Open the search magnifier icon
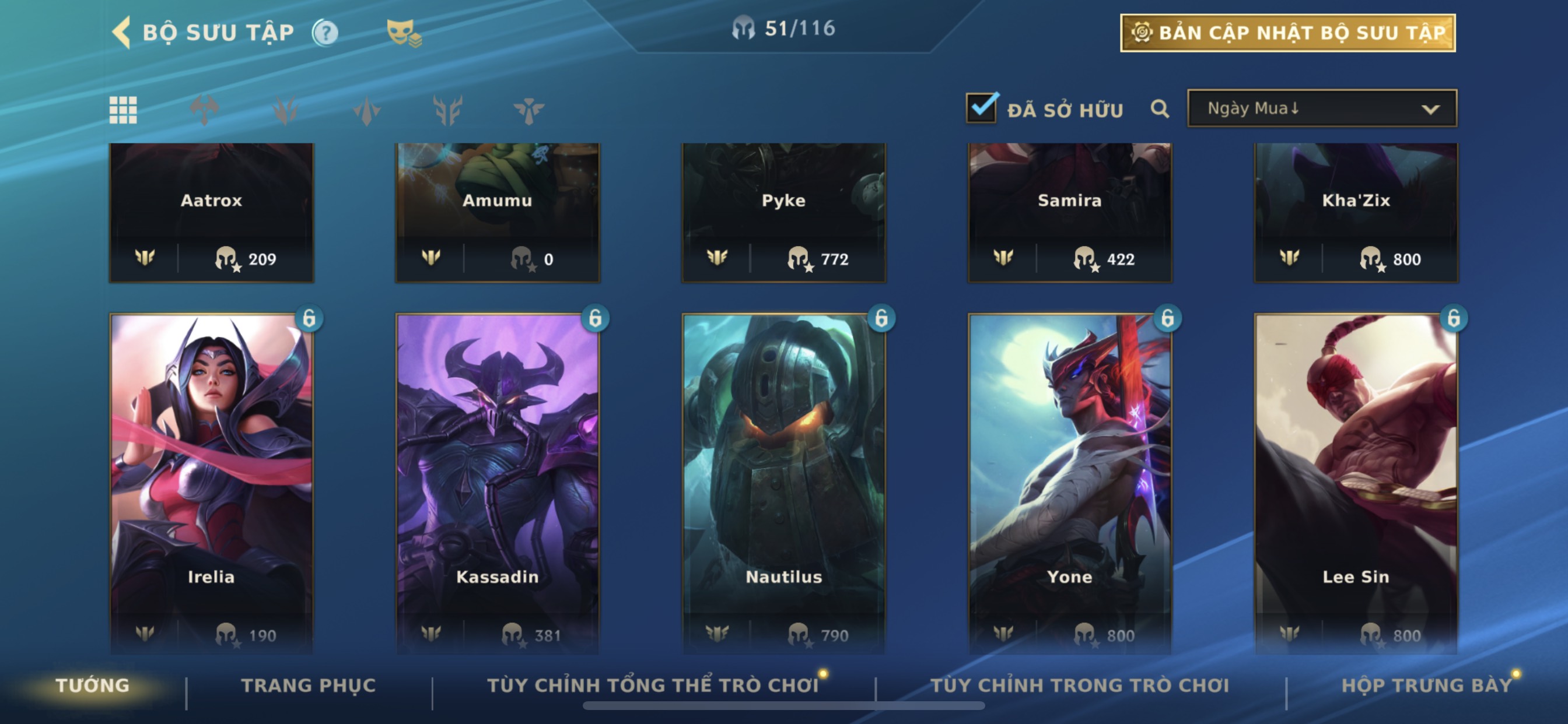 click(1160, 110)
